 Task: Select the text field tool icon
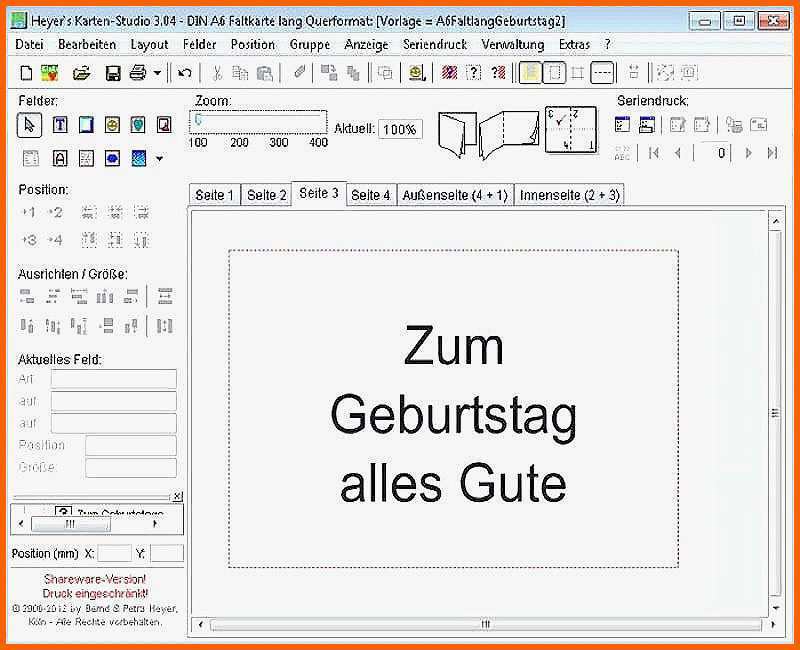click(x=60, y=124)
